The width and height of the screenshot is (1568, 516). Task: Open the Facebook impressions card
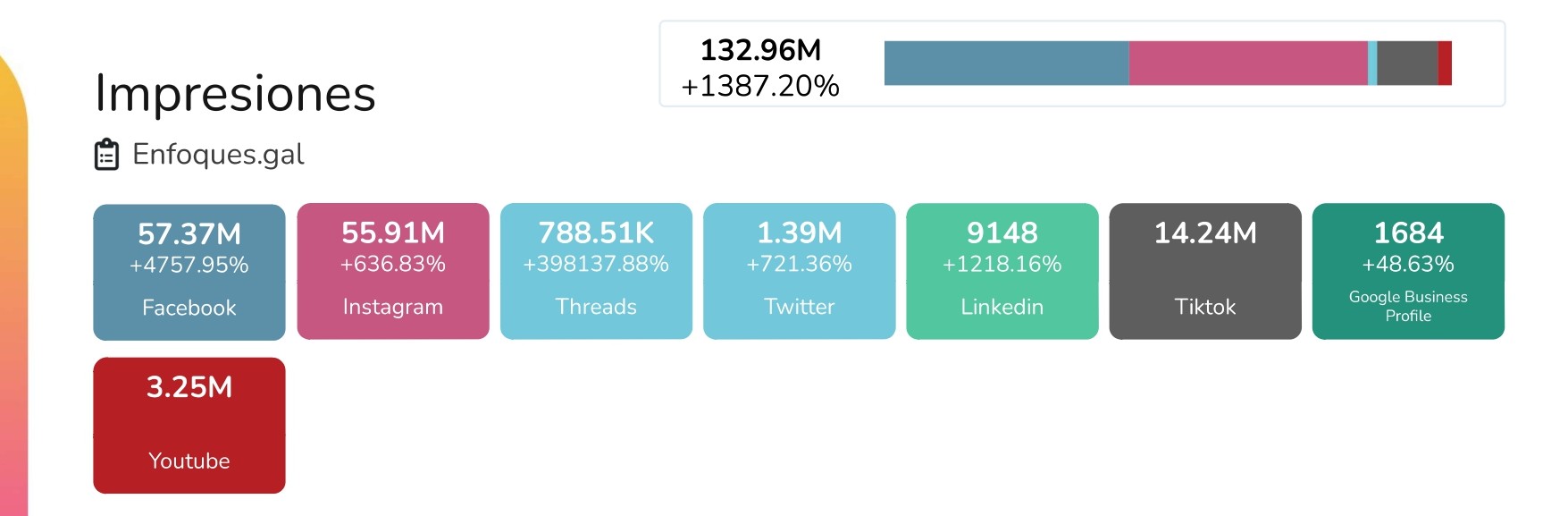coord(189,272)
